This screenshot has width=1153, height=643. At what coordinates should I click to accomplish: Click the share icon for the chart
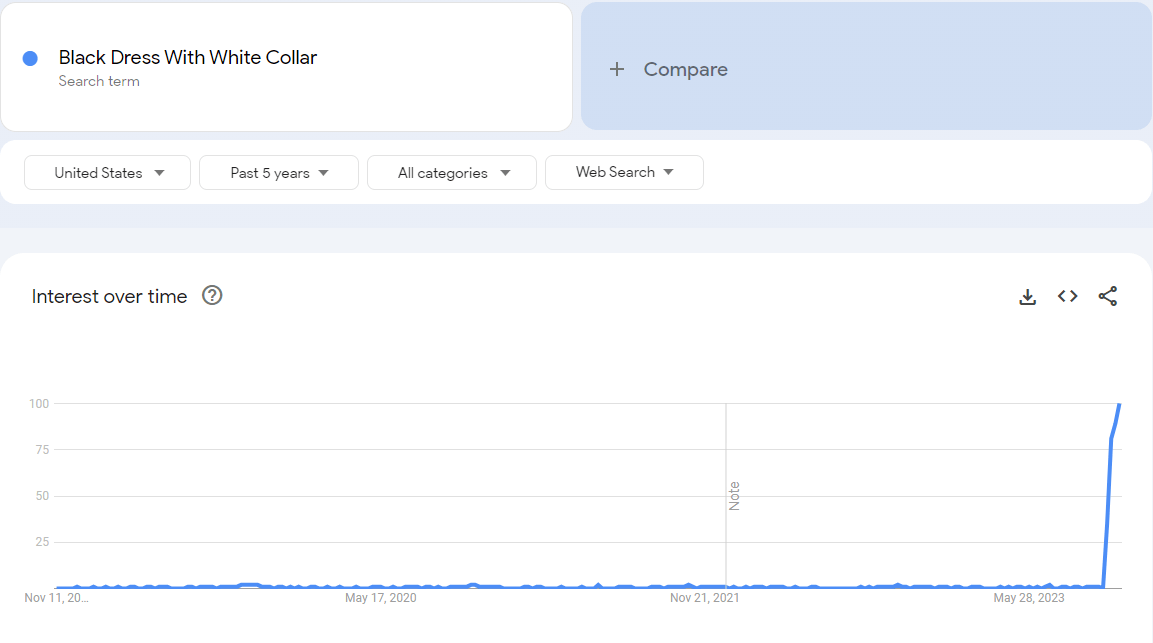(x=1107, y=297)
